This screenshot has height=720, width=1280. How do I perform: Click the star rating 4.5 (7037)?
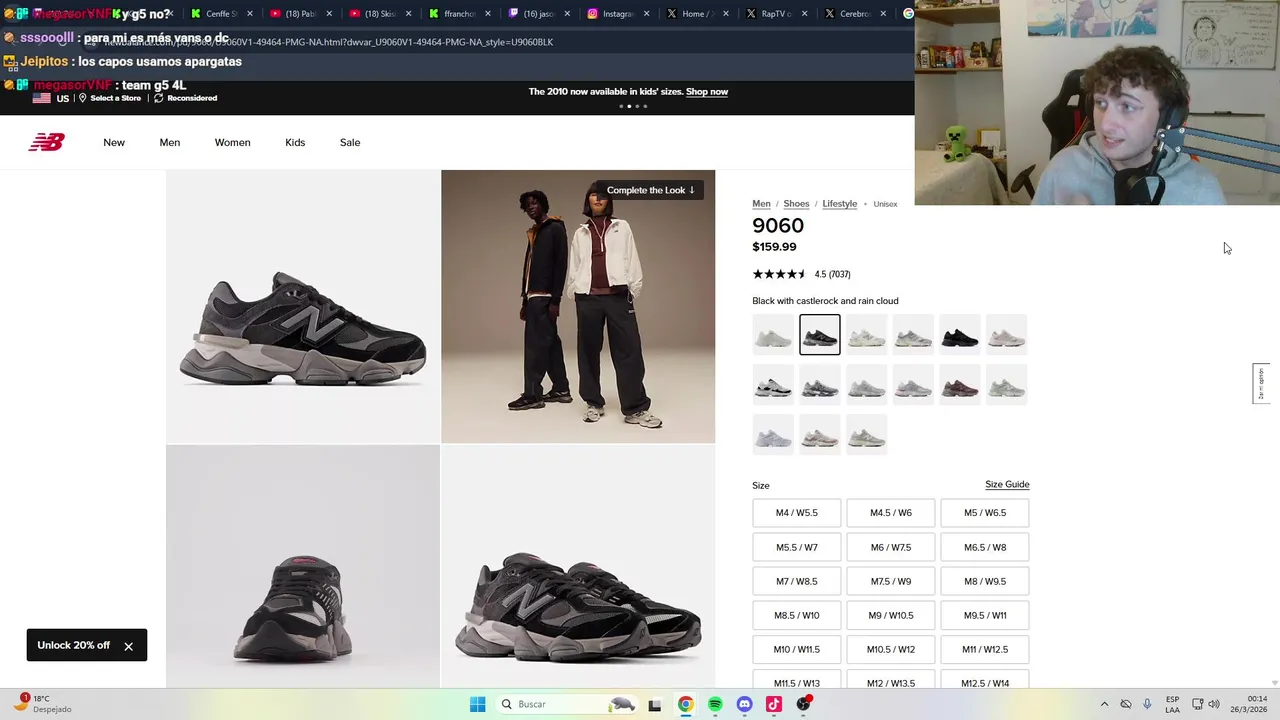pos(801,274)
